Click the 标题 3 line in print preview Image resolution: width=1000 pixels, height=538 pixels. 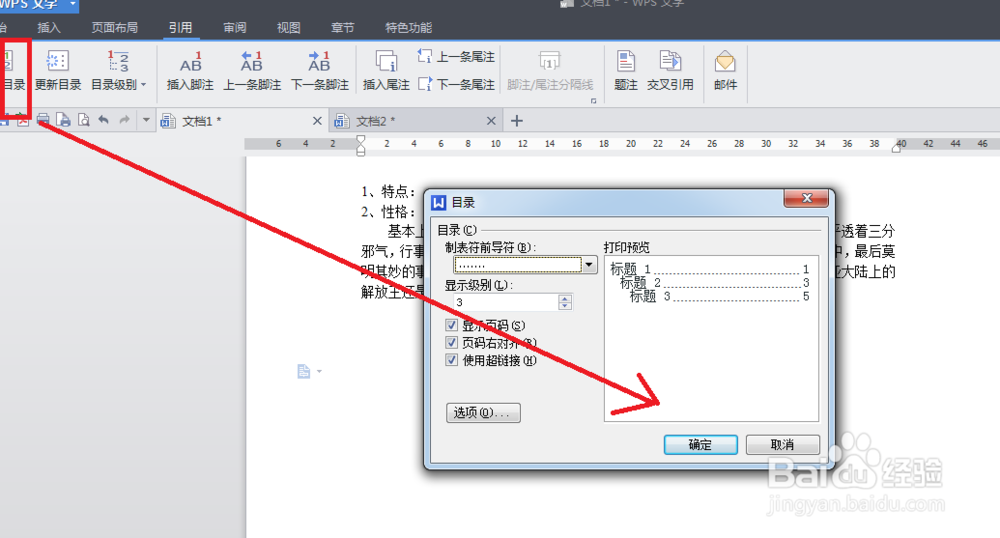point(719,296)
